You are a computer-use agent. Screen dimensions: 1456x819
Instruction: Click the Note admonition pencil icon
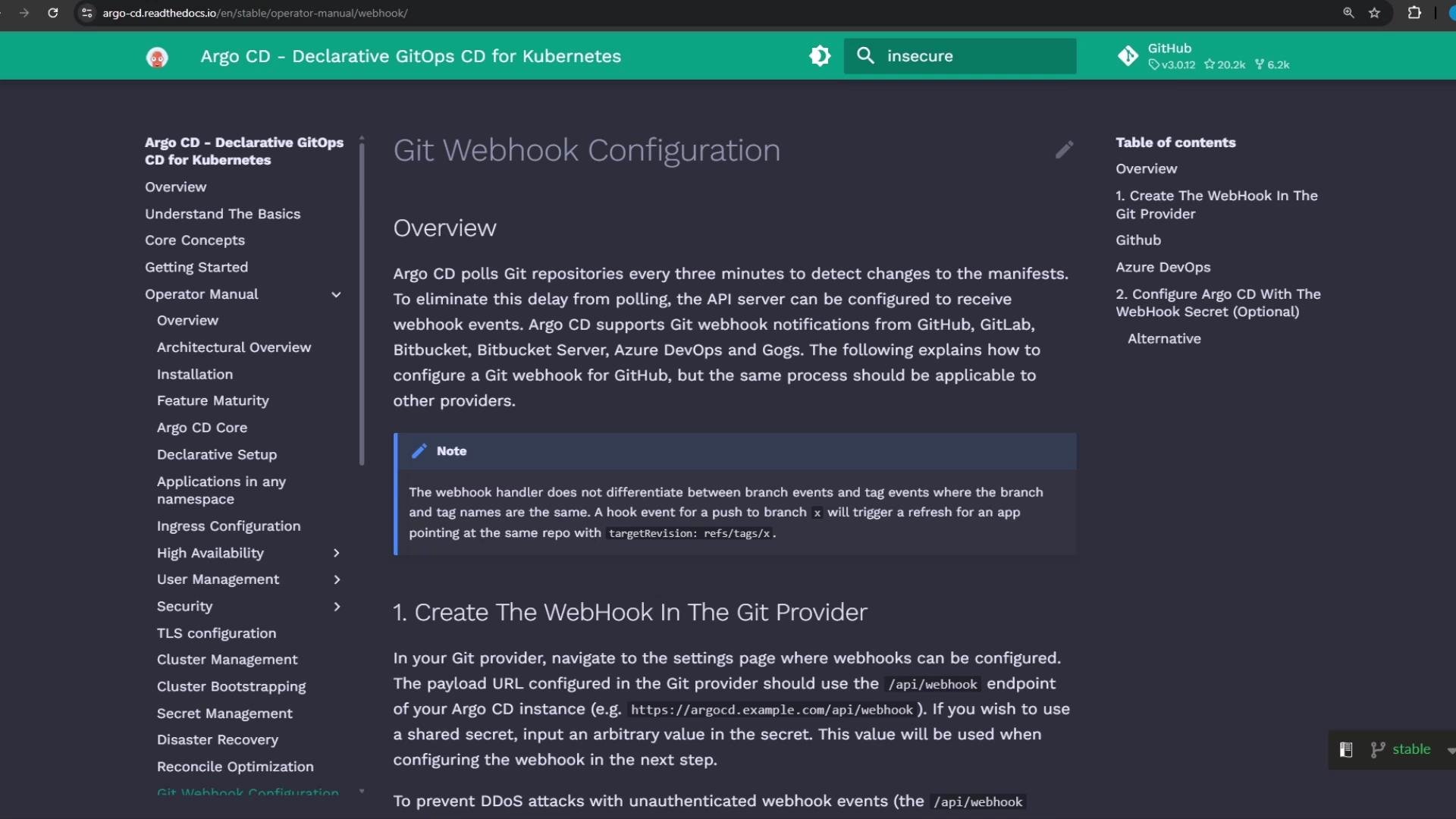[419, 451]
